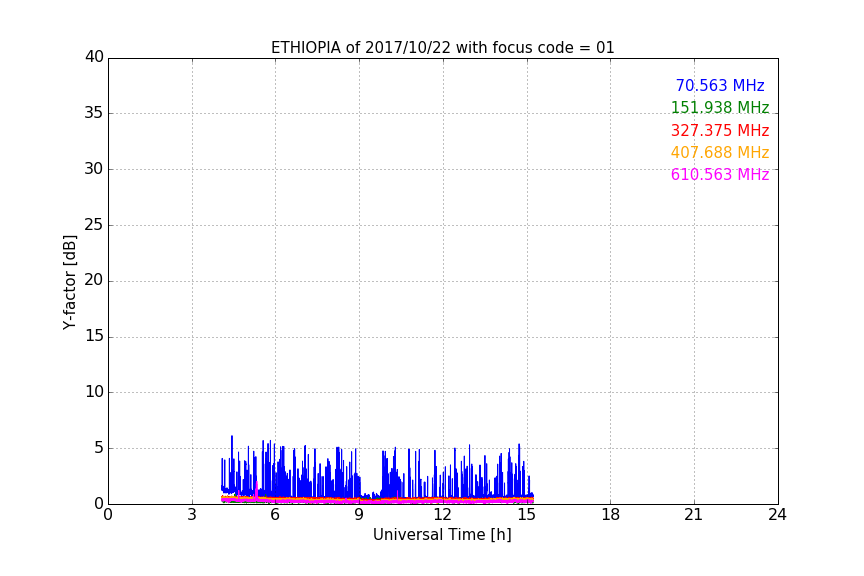Select the 151.938 MHz legend label
The width and height of the screenshot is (864, 576).
(x=720, y=107)
